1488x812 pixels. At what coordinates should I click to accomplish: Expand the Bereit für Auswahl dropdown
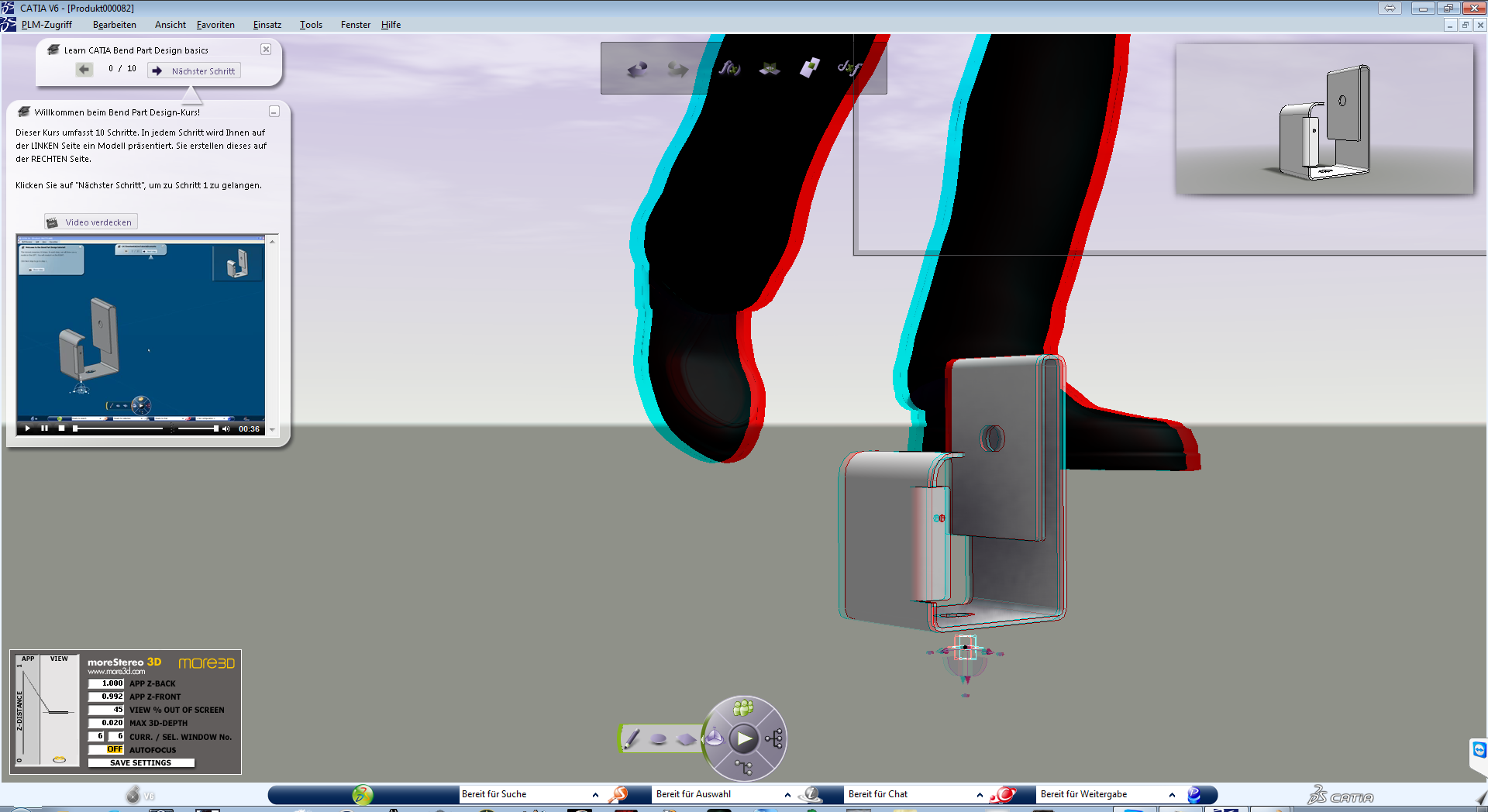click(x=787, y=795)
